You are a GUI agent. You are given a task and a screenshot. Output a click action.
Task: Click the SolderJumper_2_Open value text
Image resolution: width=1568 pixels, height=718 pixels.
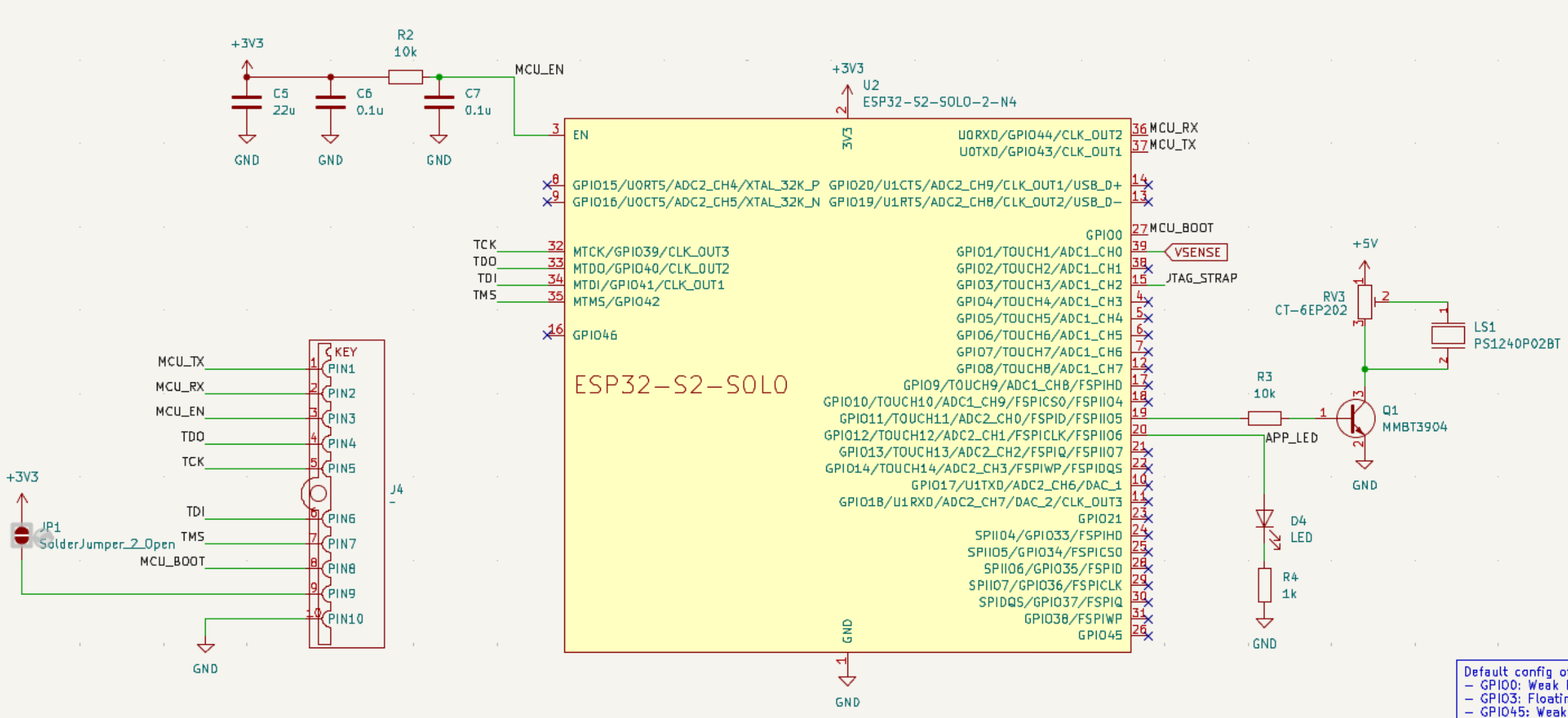pyautogui.click(x=107, y=544)
